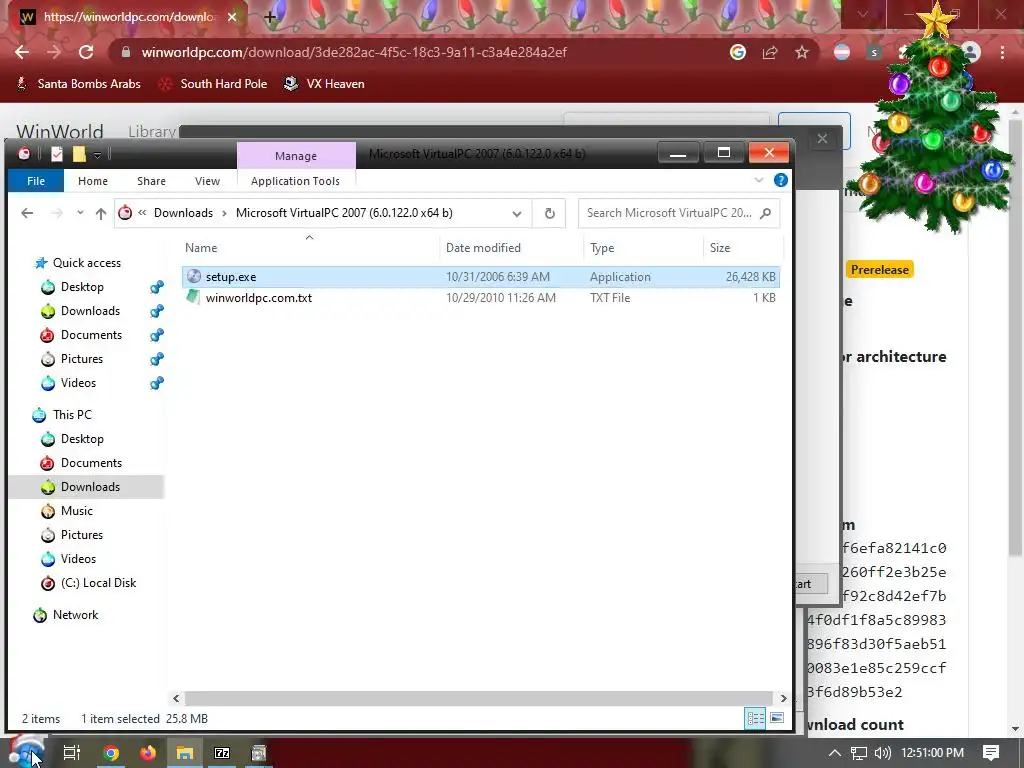Image resolution: width=1024 pixels, height=768 pixels.
Task: Click the Manage contextual tab
Action: pyautogui.click(x=296, y=155)
